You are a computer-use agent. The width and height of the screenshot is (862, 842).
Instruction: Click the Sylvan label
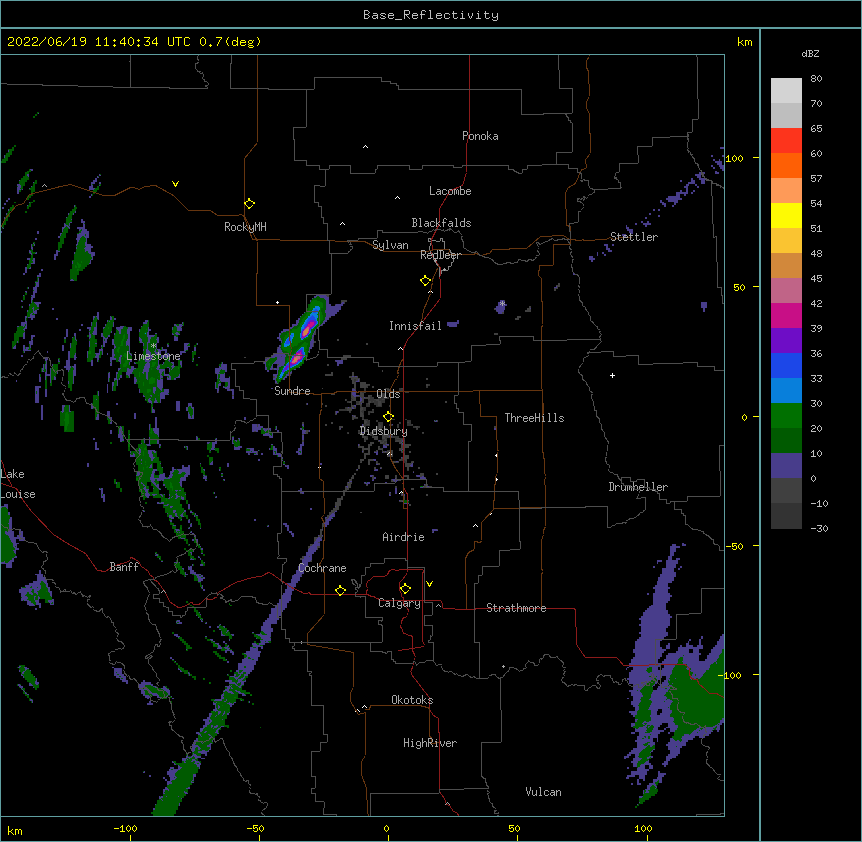(390, 245)
